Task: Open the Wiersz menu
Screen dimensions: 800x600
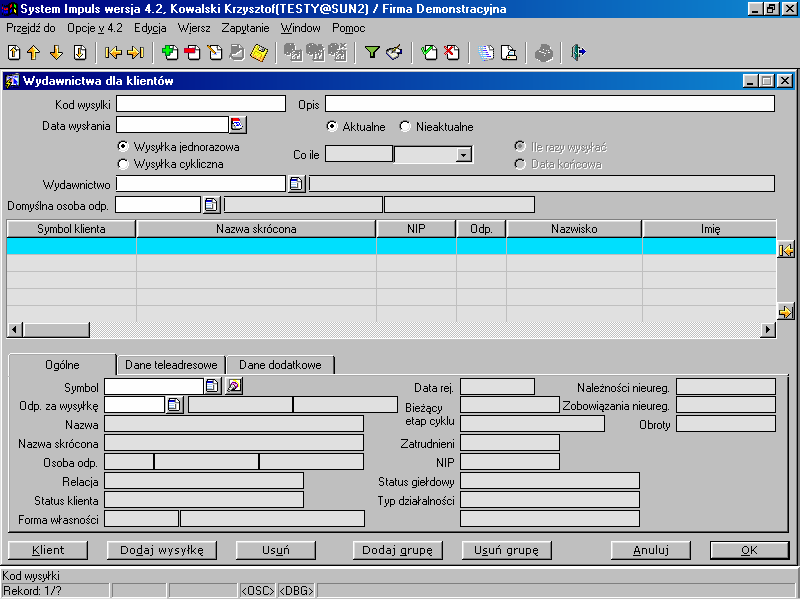Action: click(194, 28)
